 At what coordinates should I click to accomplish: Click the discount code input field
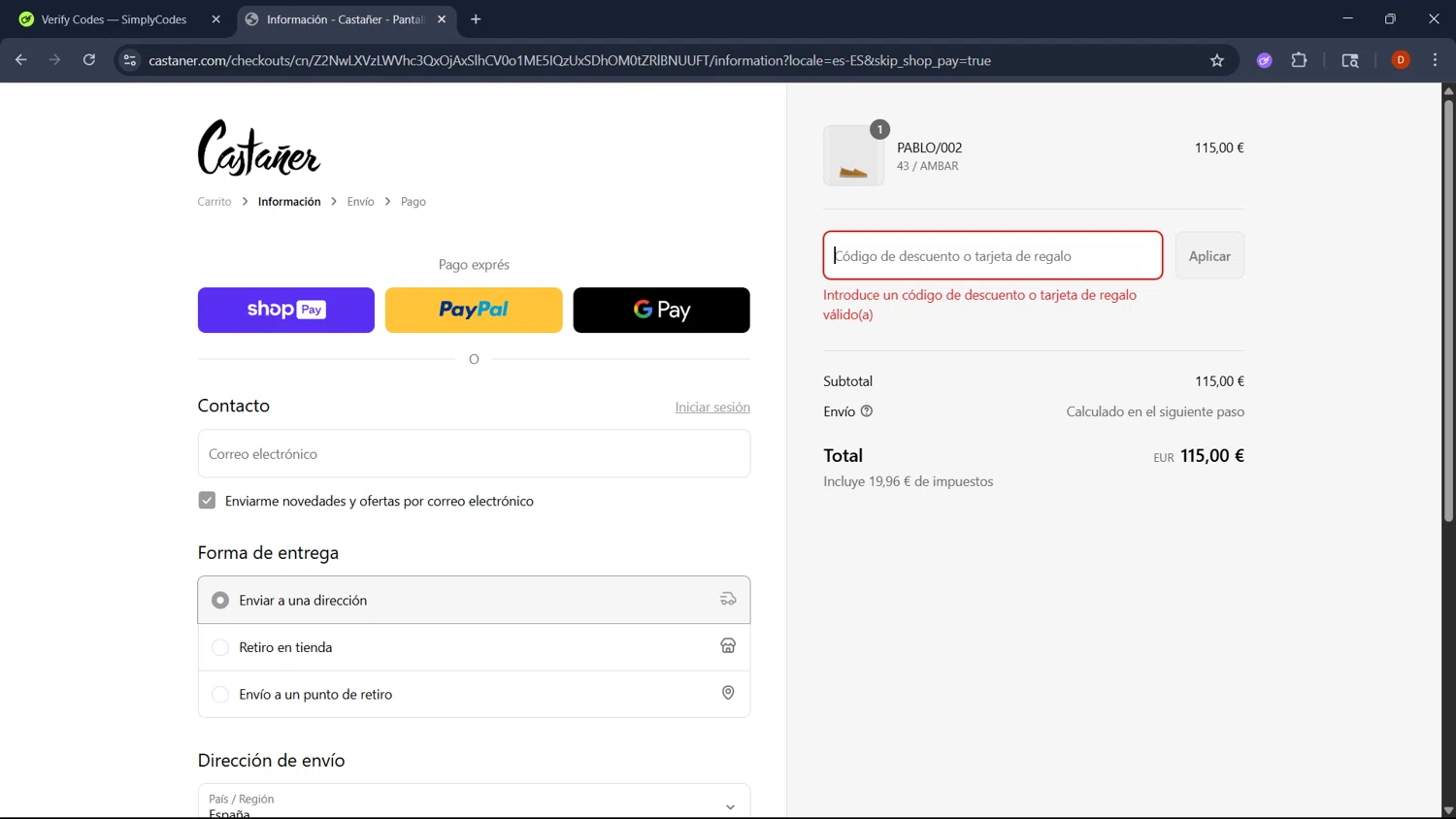tap(993, 255)
